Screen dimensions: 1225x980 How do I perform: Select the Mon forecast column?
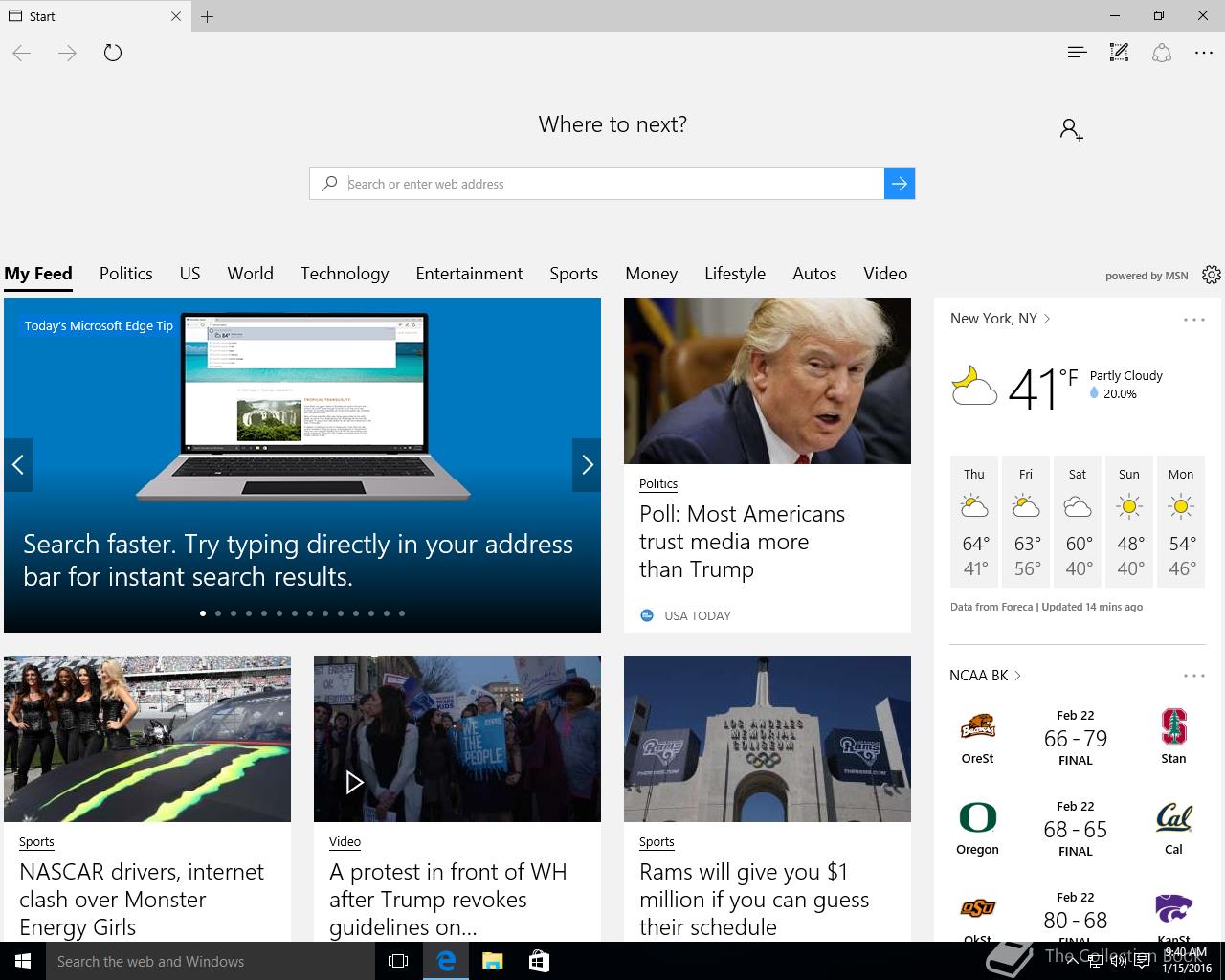(1181, 522)
